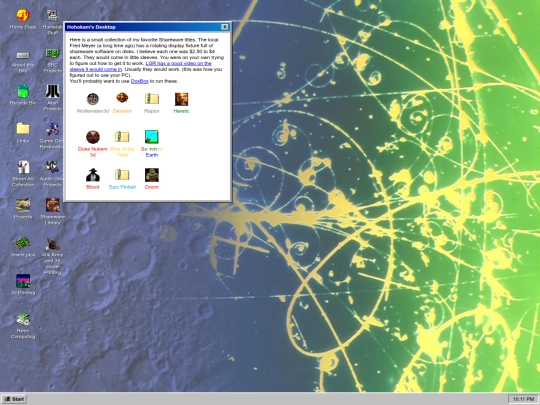Image resolution: width=540 pixels, height=405 pixels.
Task: Open the SBC Projects desktop icon
Action: 52,60
